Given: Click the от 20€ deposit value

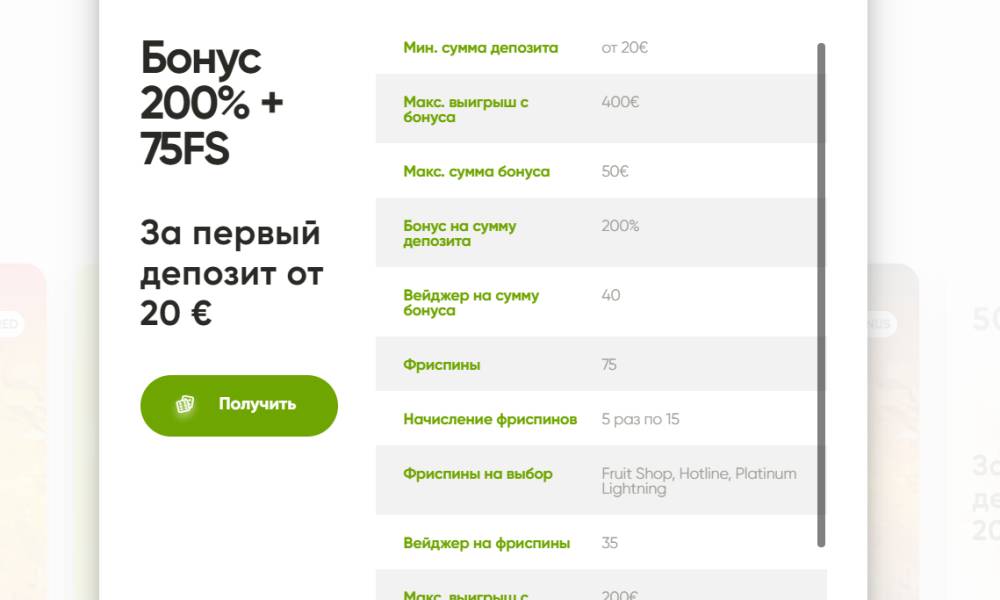Looking at the screenshot, I should click(x=624, y=48).
